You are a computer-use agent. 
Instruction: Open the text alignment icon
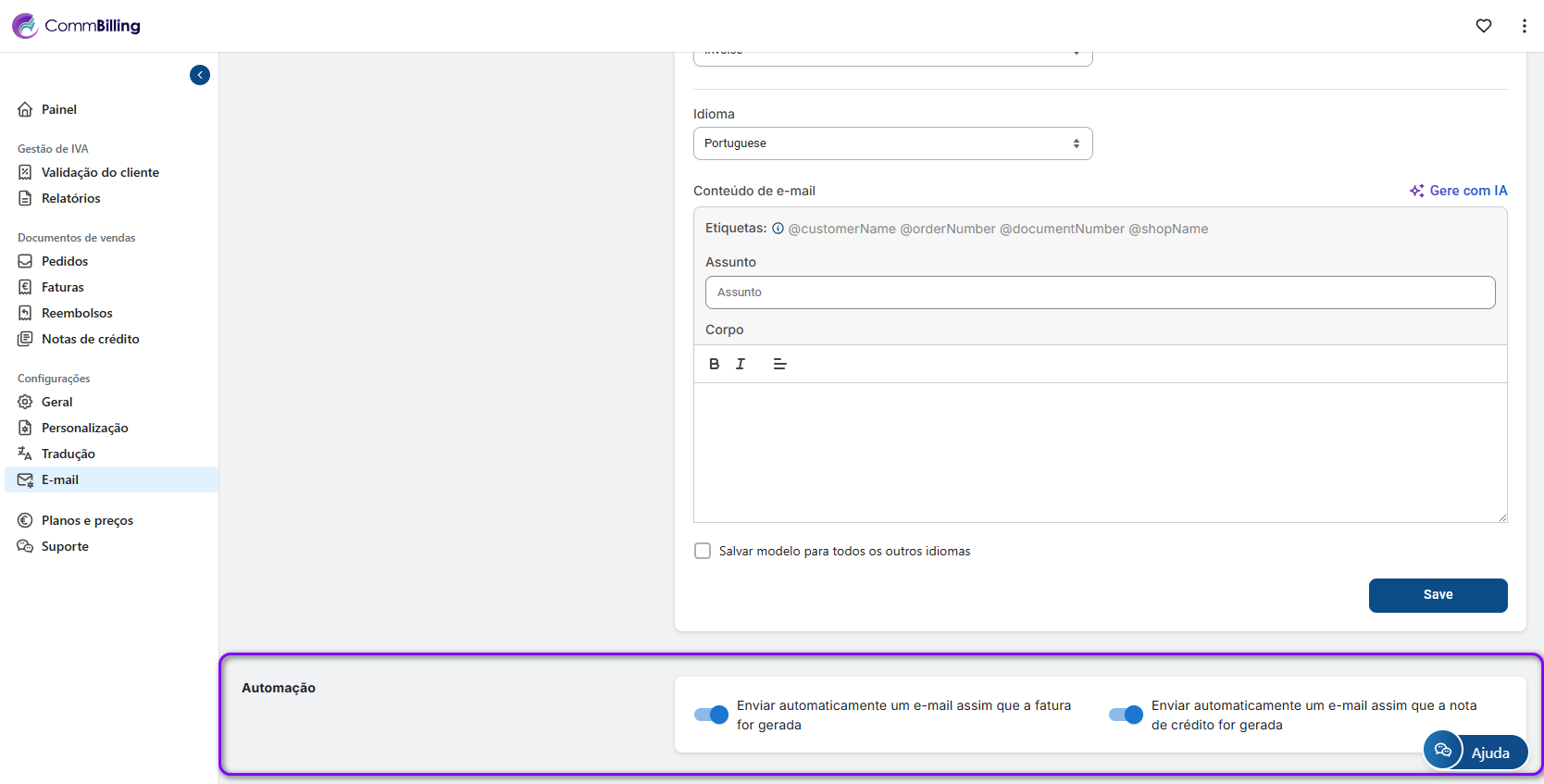pos(779,364)
